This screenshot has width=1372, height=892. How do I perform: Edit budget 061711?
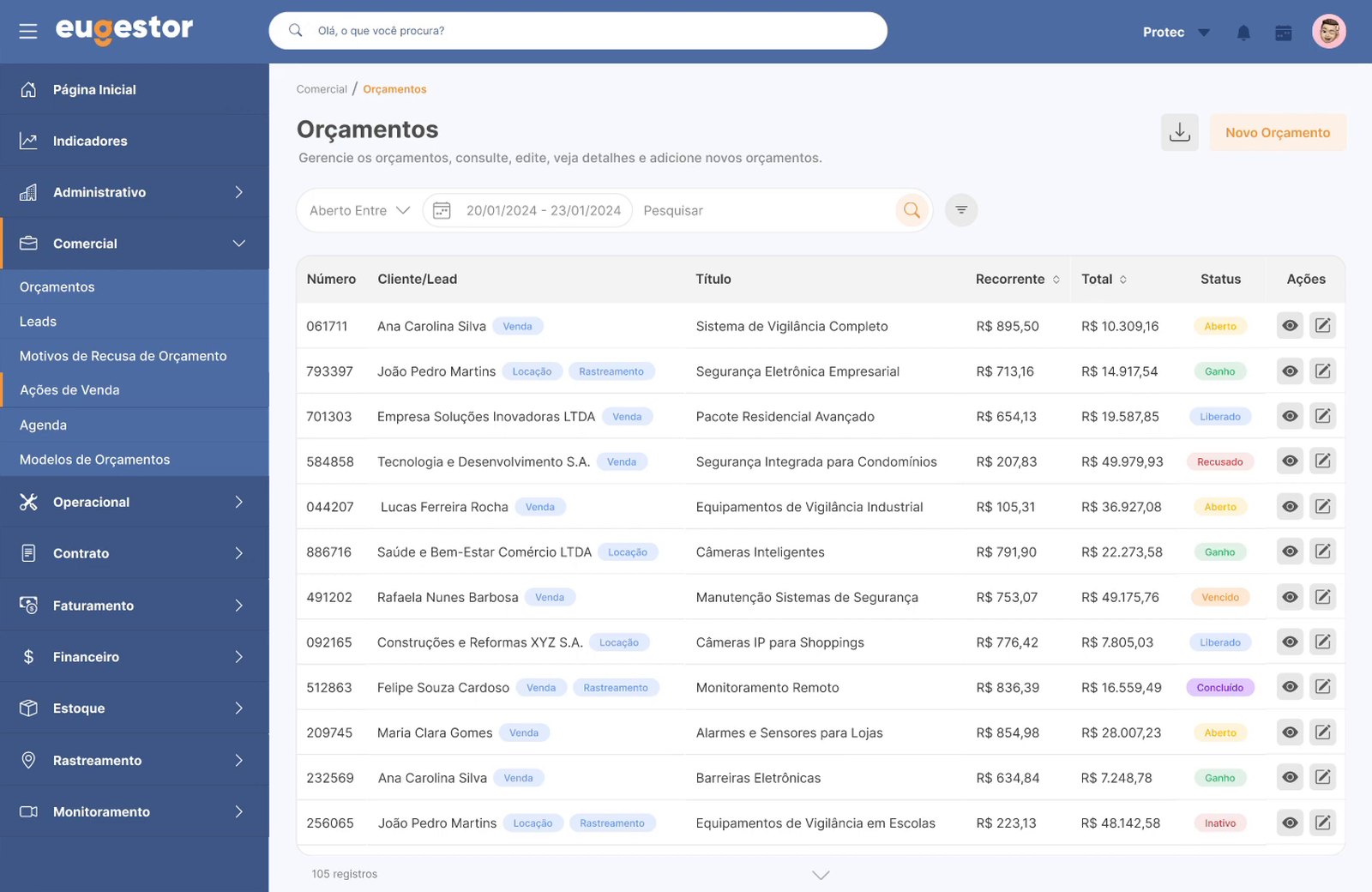[1323, 326]
